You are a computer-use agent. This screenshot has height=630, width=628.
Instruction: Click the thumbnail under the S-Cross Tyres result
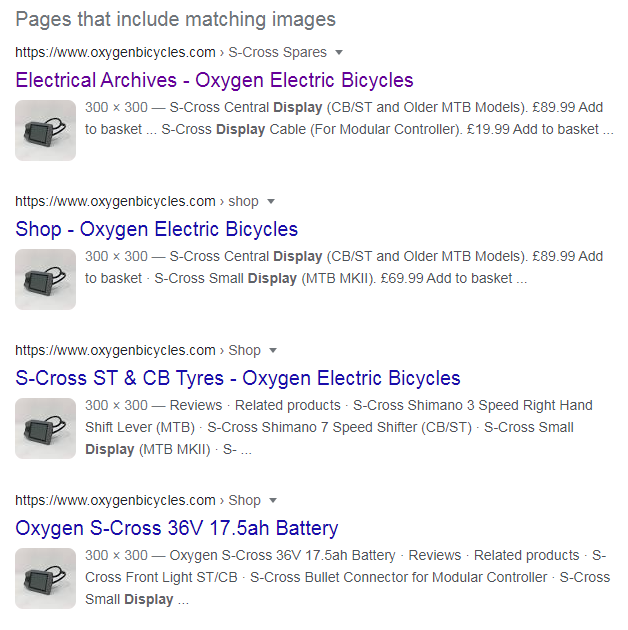[x=45, y=428]
